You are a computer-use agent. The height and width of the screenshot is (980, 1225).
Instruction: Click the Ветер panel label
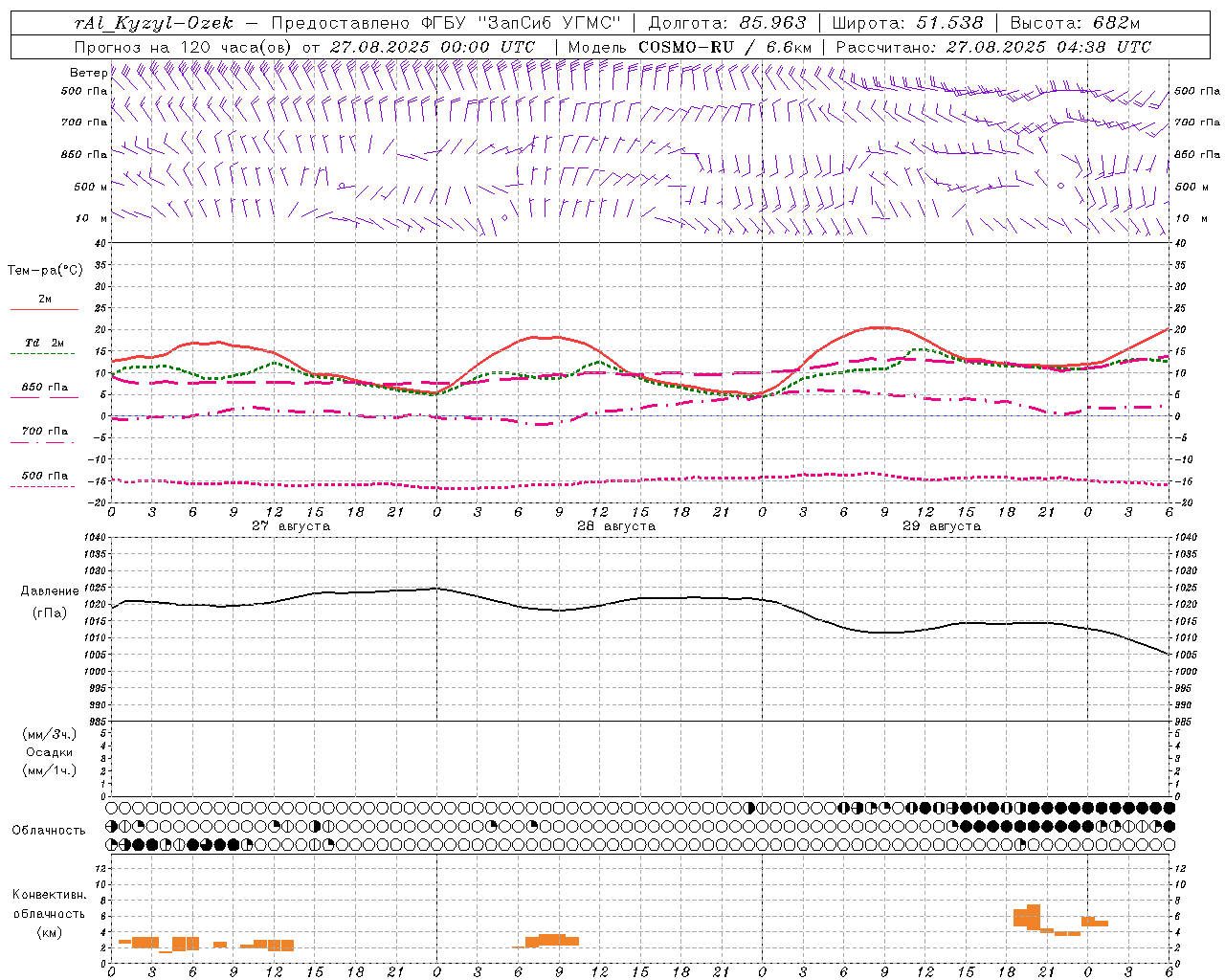click(x=88, y=73)
